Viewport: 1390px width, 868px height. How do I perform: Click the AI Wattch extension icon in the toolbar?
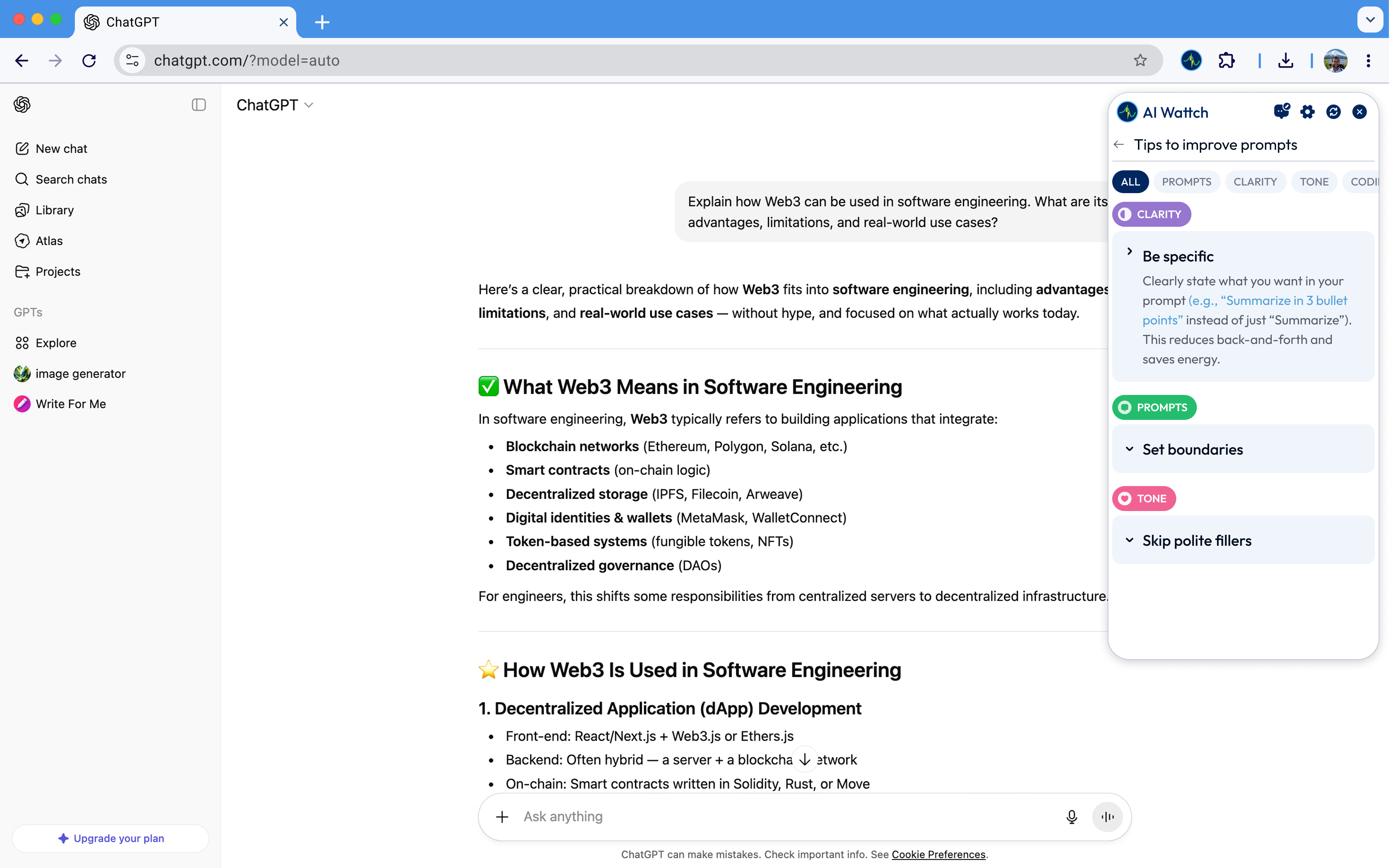click(1191, 60)
